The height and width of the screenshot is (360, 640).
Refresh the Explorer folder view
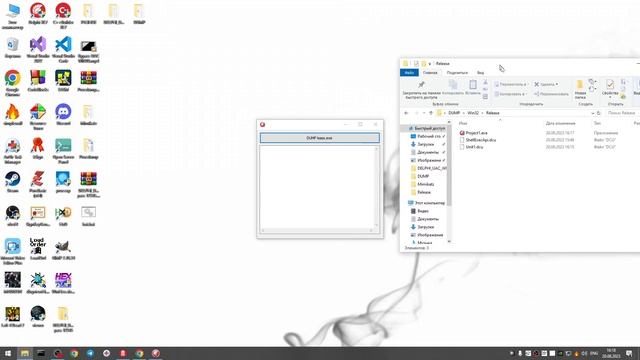point(599,113)
